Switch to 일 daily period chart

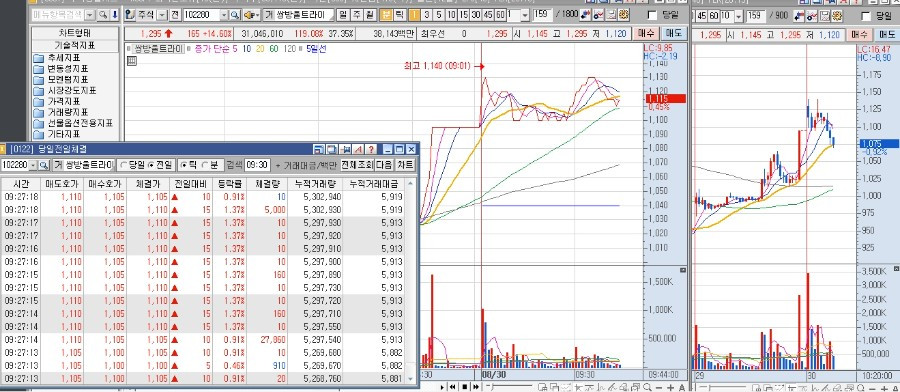(x=343, y=15)
